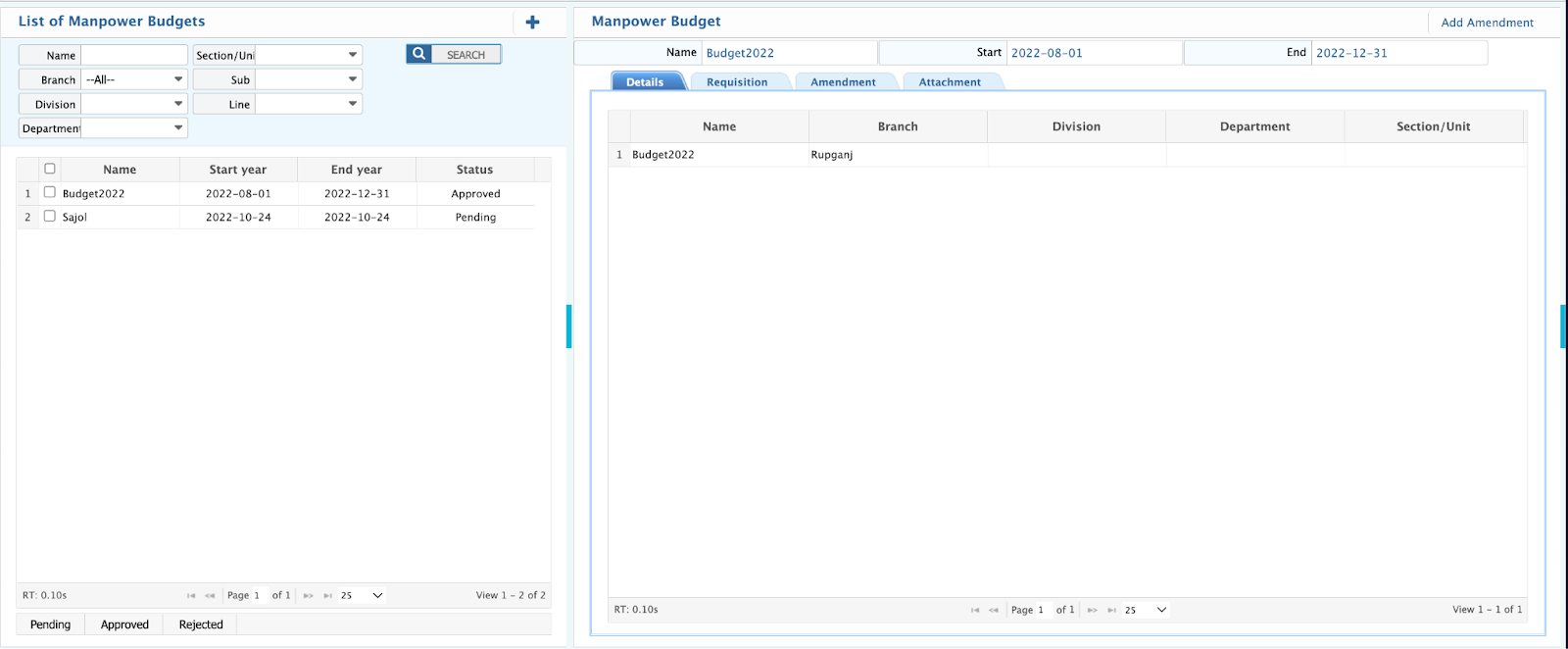Expand the Division dropdown filter
1568x649 pixels.
133,104
